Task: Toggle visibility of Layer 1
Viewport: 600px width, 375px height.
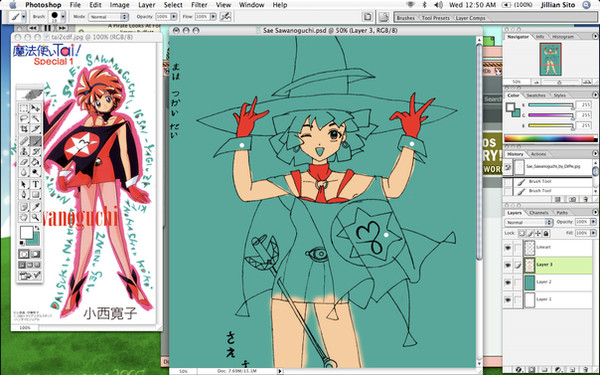Action: [x=508, y=300]
